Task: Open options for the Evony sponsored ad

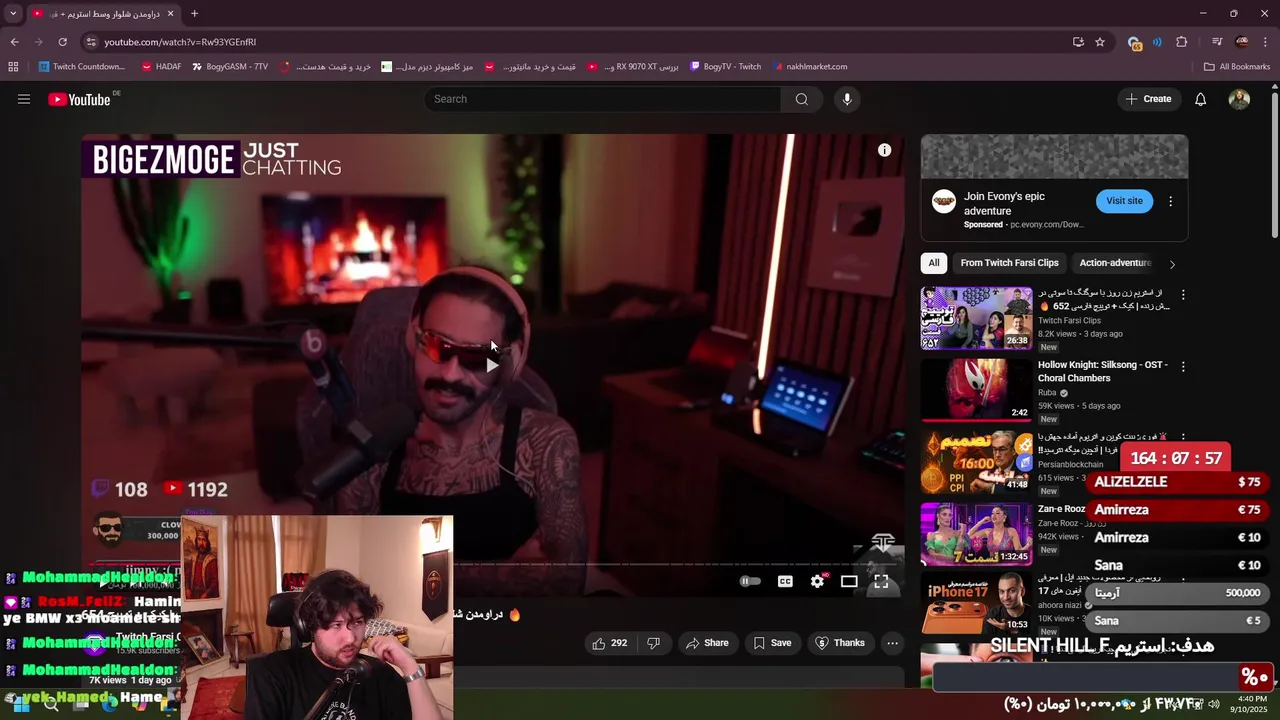Action: click(x=1170, y=201)
